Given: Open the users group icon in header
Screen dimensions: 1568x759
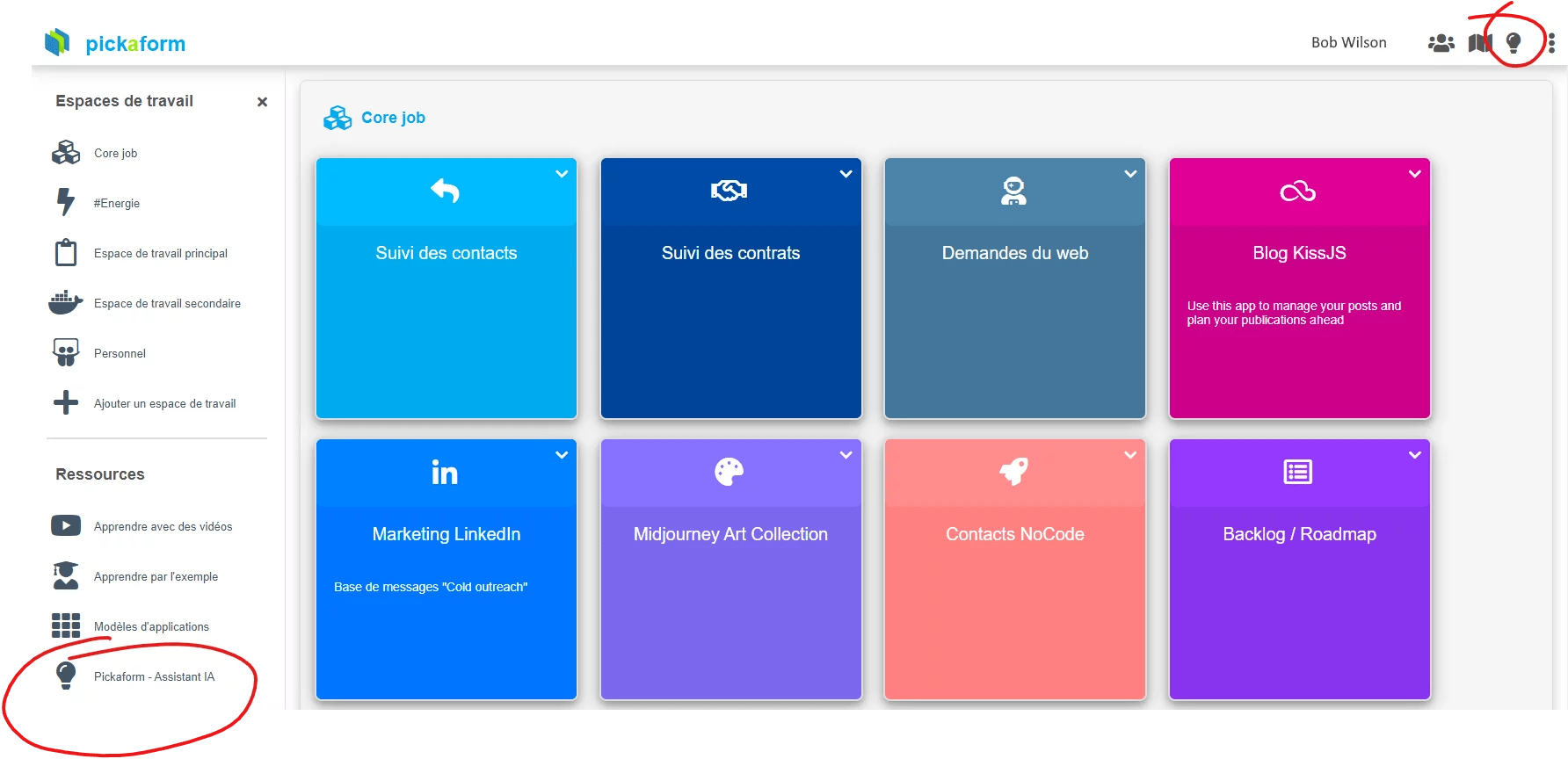Looking at the screenshot, I should (x=1441, y=43).
